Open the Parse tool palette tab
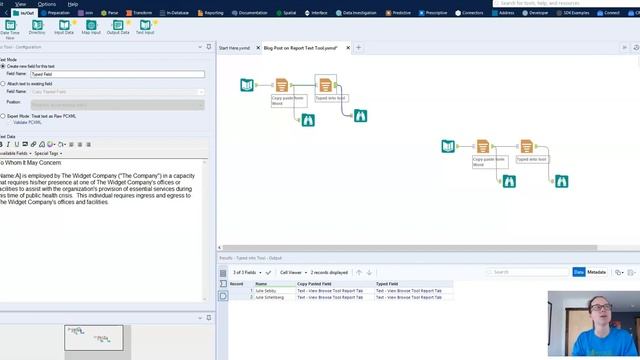The width and height of the screenshot is (640, 360). (110, 13)
